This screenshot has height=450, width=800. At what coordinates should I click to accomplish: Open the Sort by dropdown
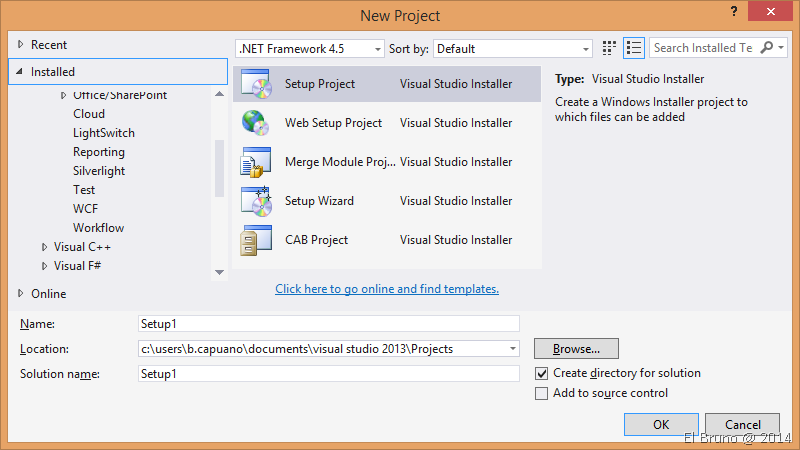[513, 48]
